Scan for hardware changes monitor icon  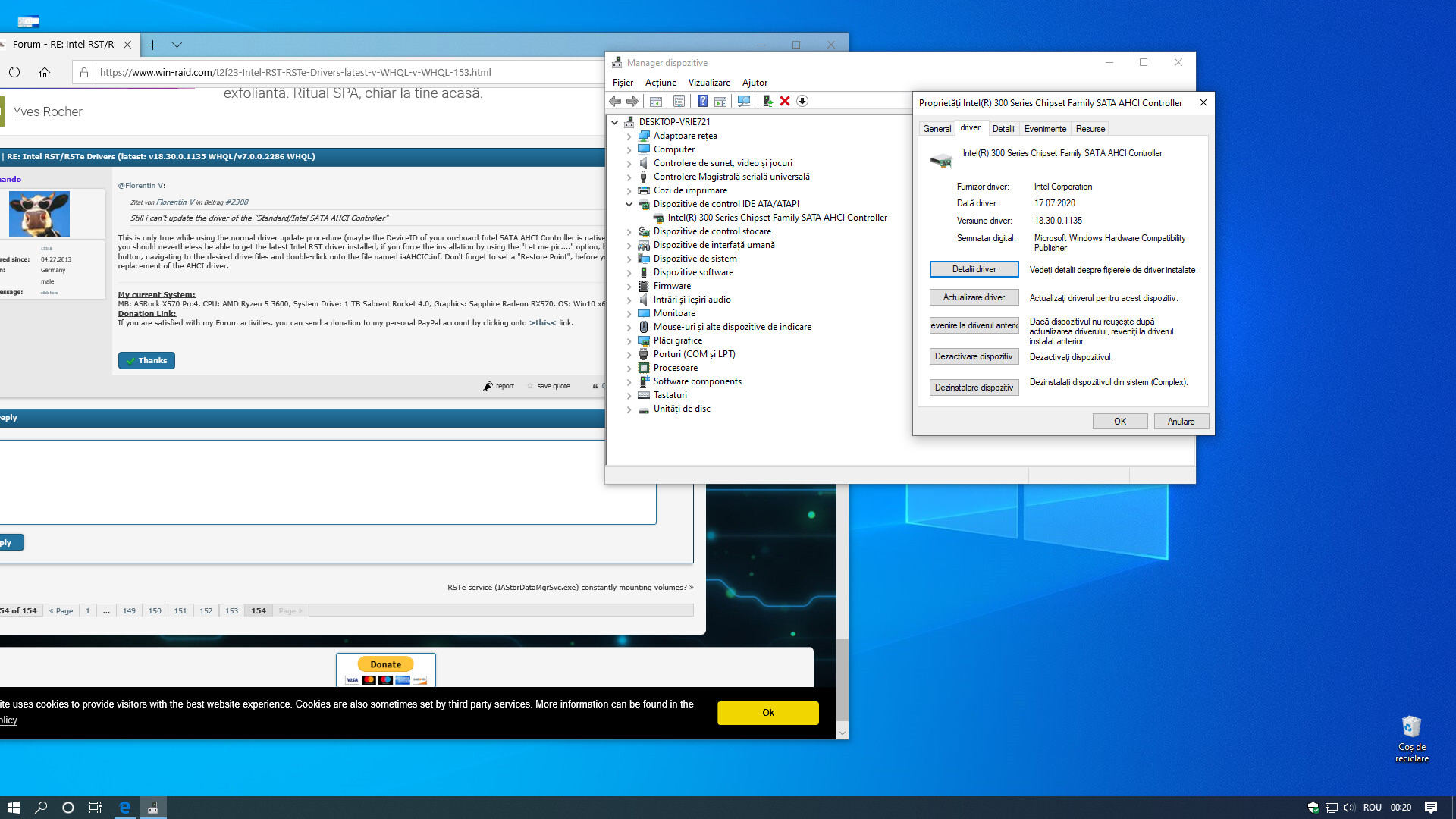[x=744, y=101]
